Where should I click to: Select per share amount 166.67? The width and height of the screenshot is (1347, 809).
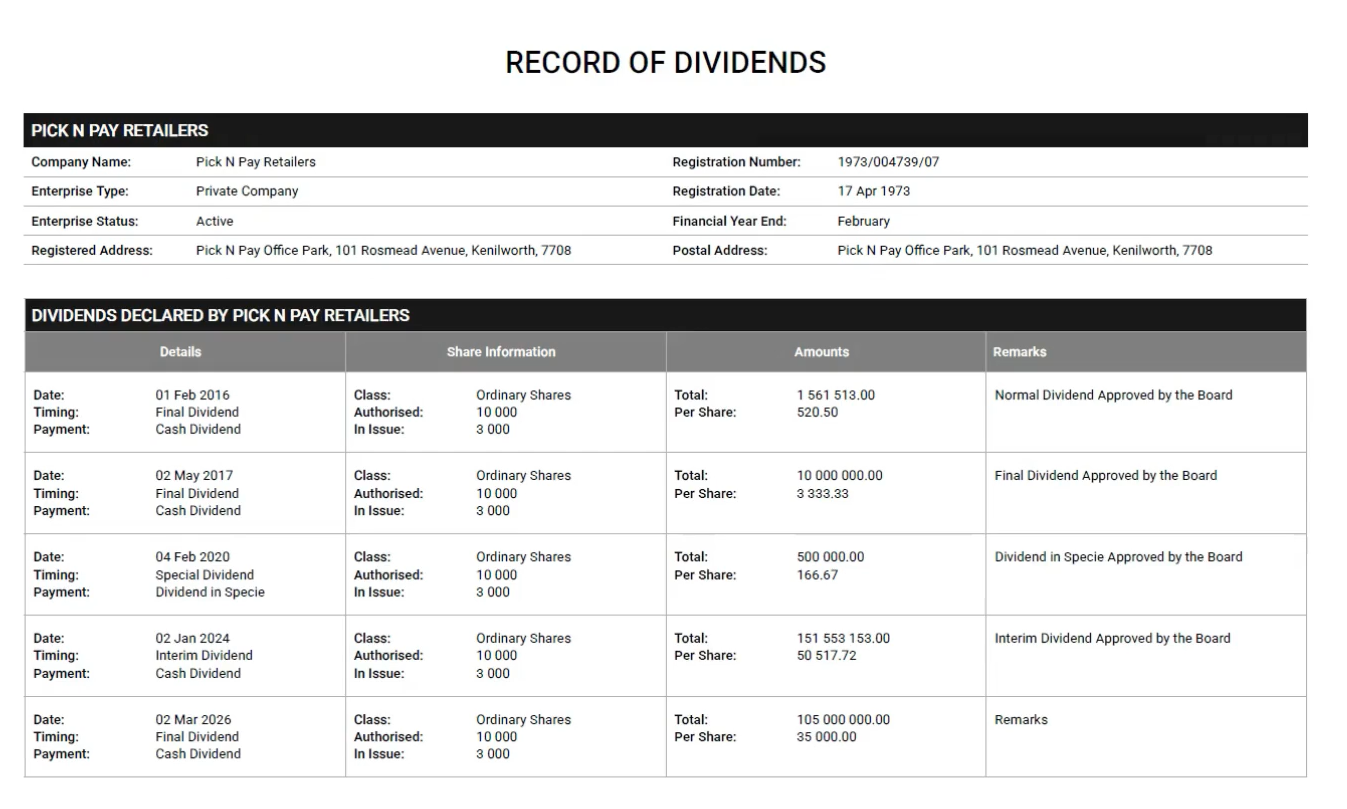pyautogui.click(x=818, y=575)
